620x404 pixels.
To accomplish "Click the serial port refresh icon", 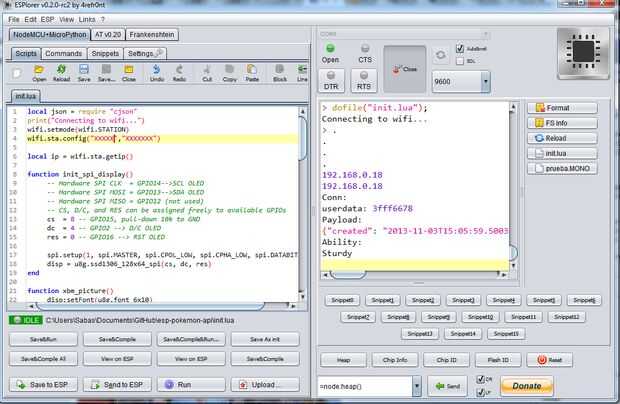I will point(442,55).
